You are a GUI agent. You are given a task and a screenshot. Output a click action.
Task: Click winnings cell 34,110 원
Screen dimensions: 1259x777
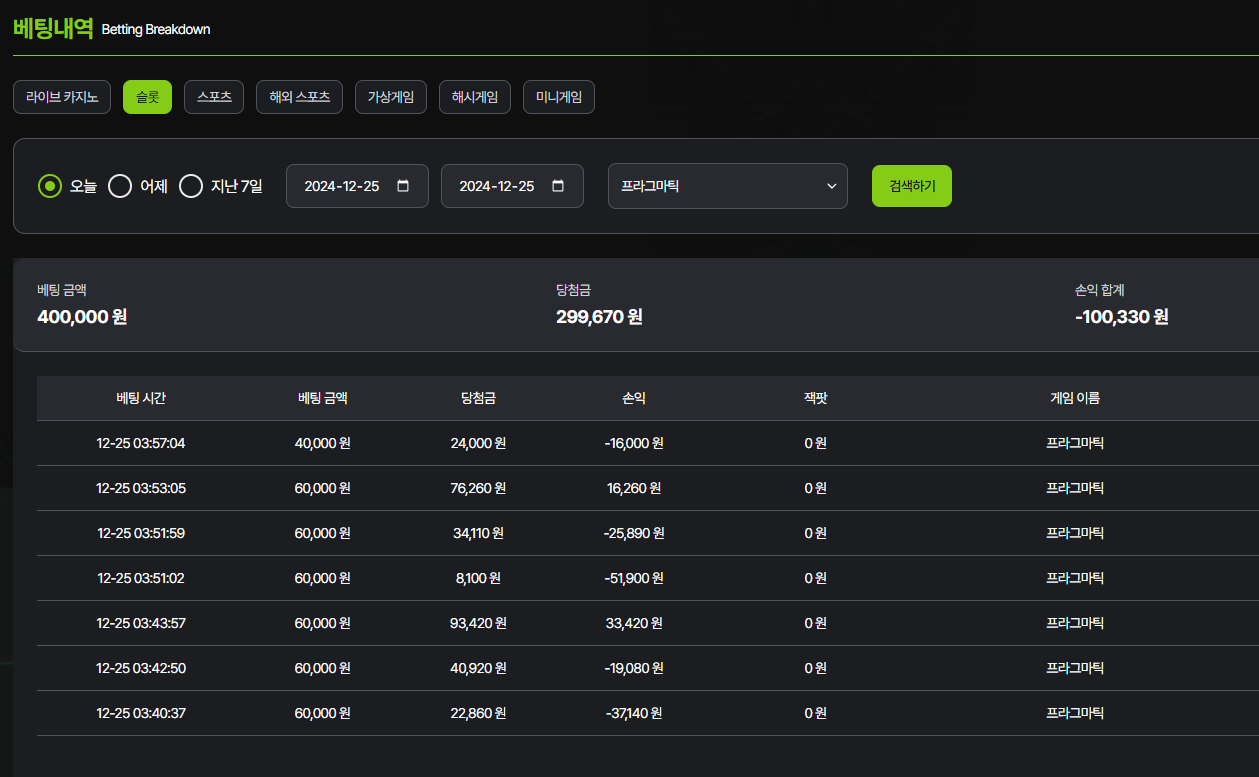coord(478,533)
